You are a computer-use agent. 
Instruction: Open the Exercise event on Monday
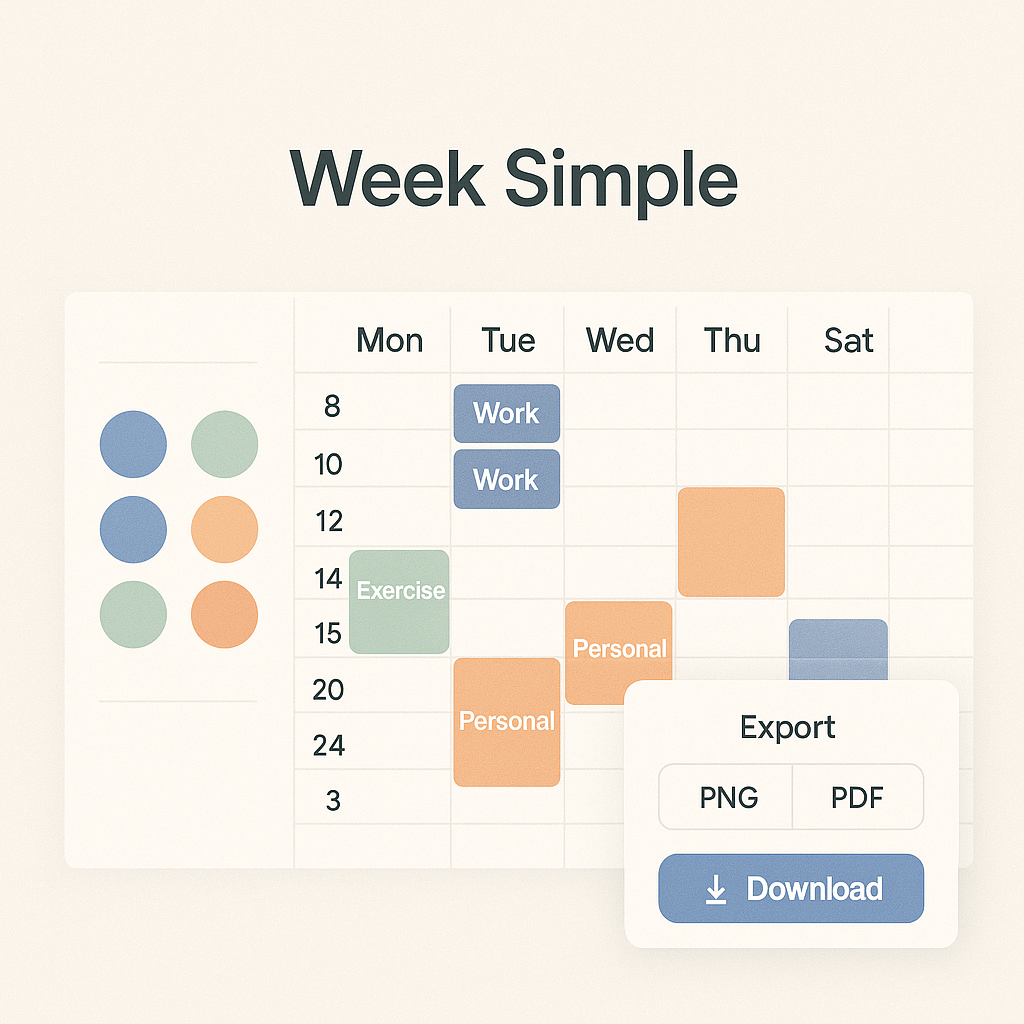click(399, 601)
